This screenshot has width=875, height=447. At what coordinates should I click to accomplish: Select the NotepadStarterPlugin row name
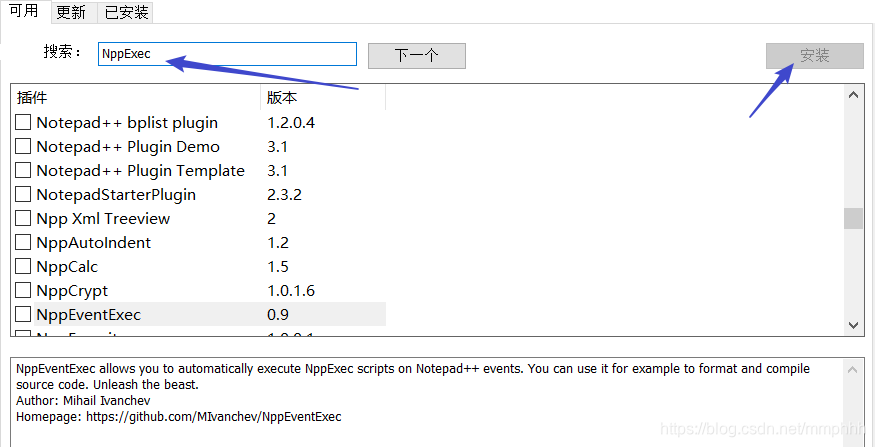coord(116,194)
